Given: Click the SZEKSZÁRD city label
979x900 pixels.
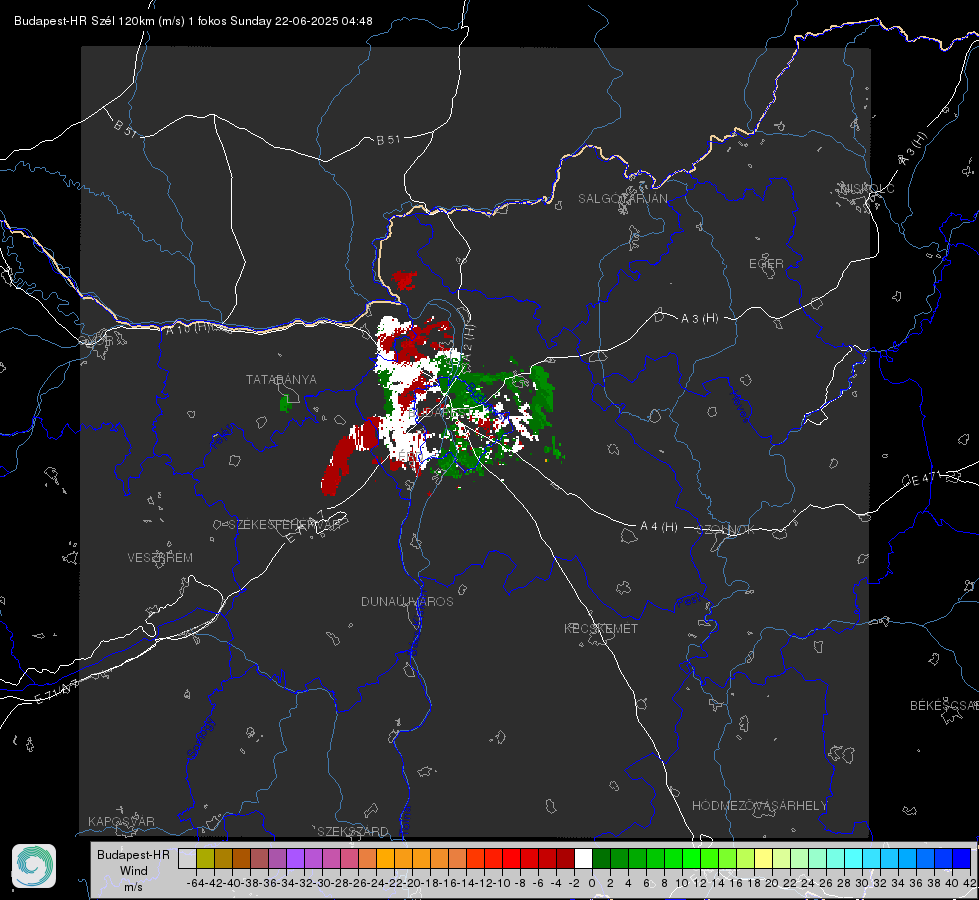Looking at the screenshot, I should tap(353, 831).
